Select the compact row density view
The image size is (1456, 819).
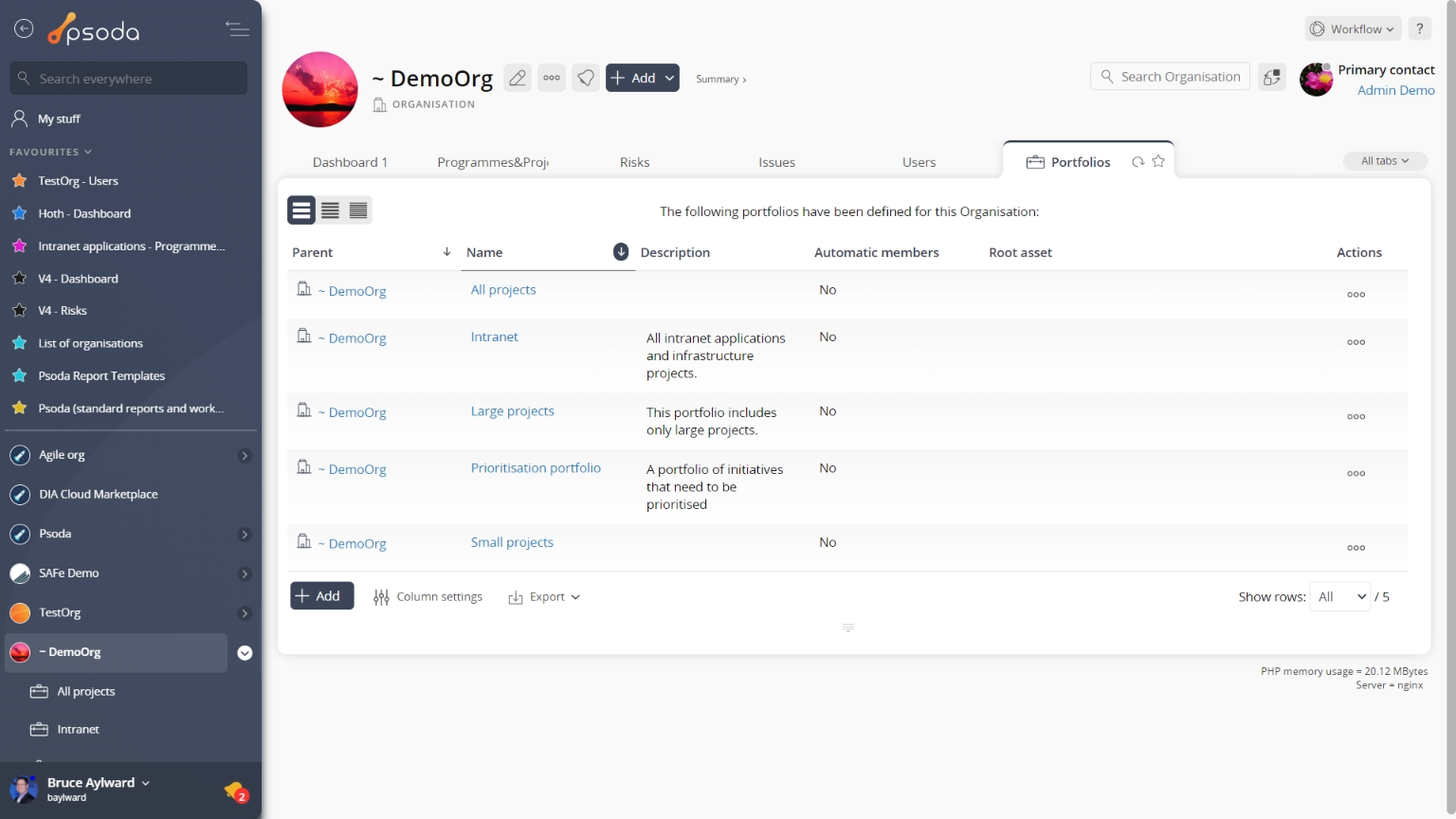(x=358, y=210)
